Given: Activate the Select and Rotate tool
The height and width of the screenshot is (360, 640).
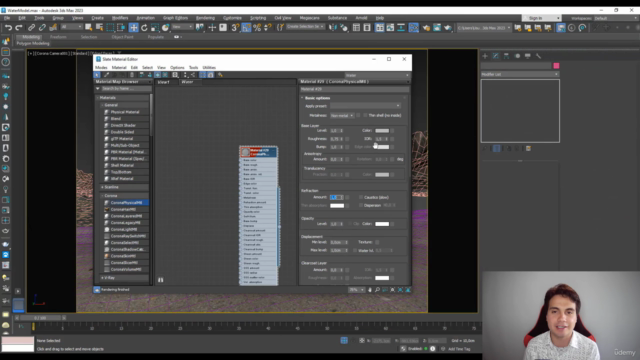Looking at the screenshot, I should (144, 28).
